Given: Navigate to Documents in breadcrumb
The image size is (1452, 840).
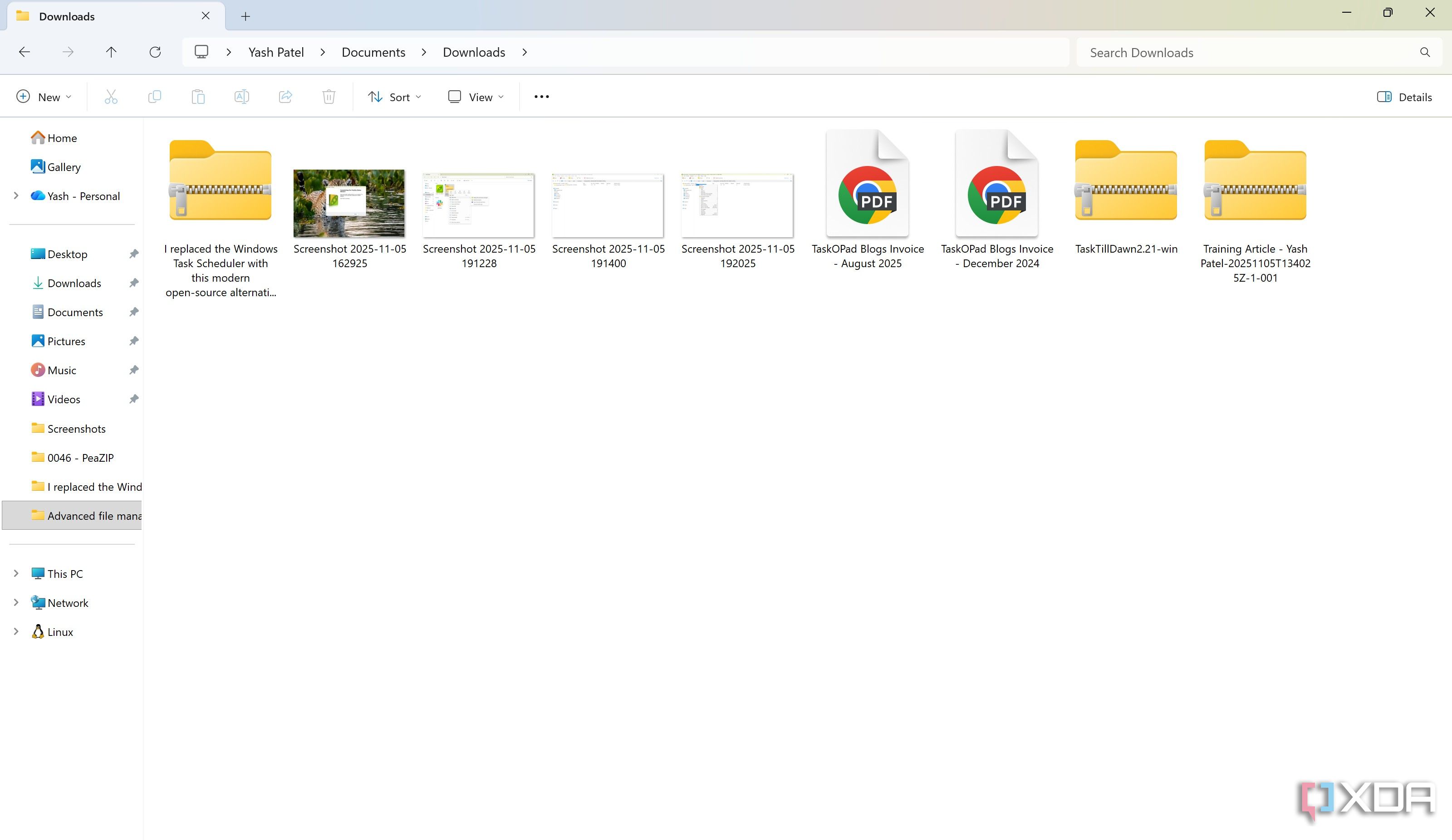Looking at the screenshot, I should (373, 53).
